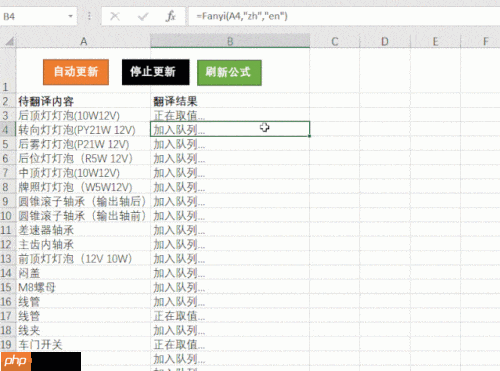Screen dimensions: 500x371
Task: Select row 4 header
Action: tap(8, 129)
